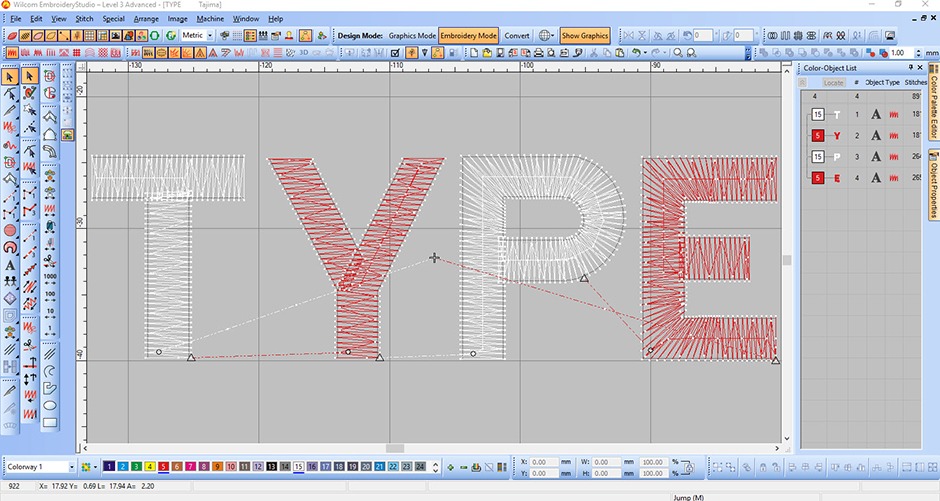The width and height of the screenshot is (940, 501).
Task: Click the New document icon
Action: 474,53
